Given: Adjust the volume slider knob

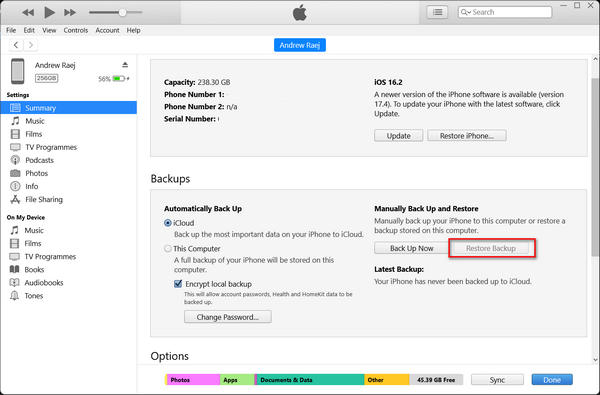Looking at the screenshot, I should [x=122, y=12].
